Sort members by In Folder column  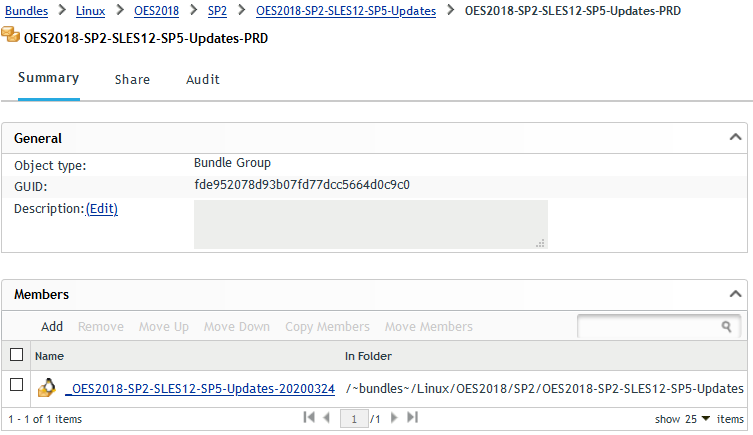(x=368, y=356)
